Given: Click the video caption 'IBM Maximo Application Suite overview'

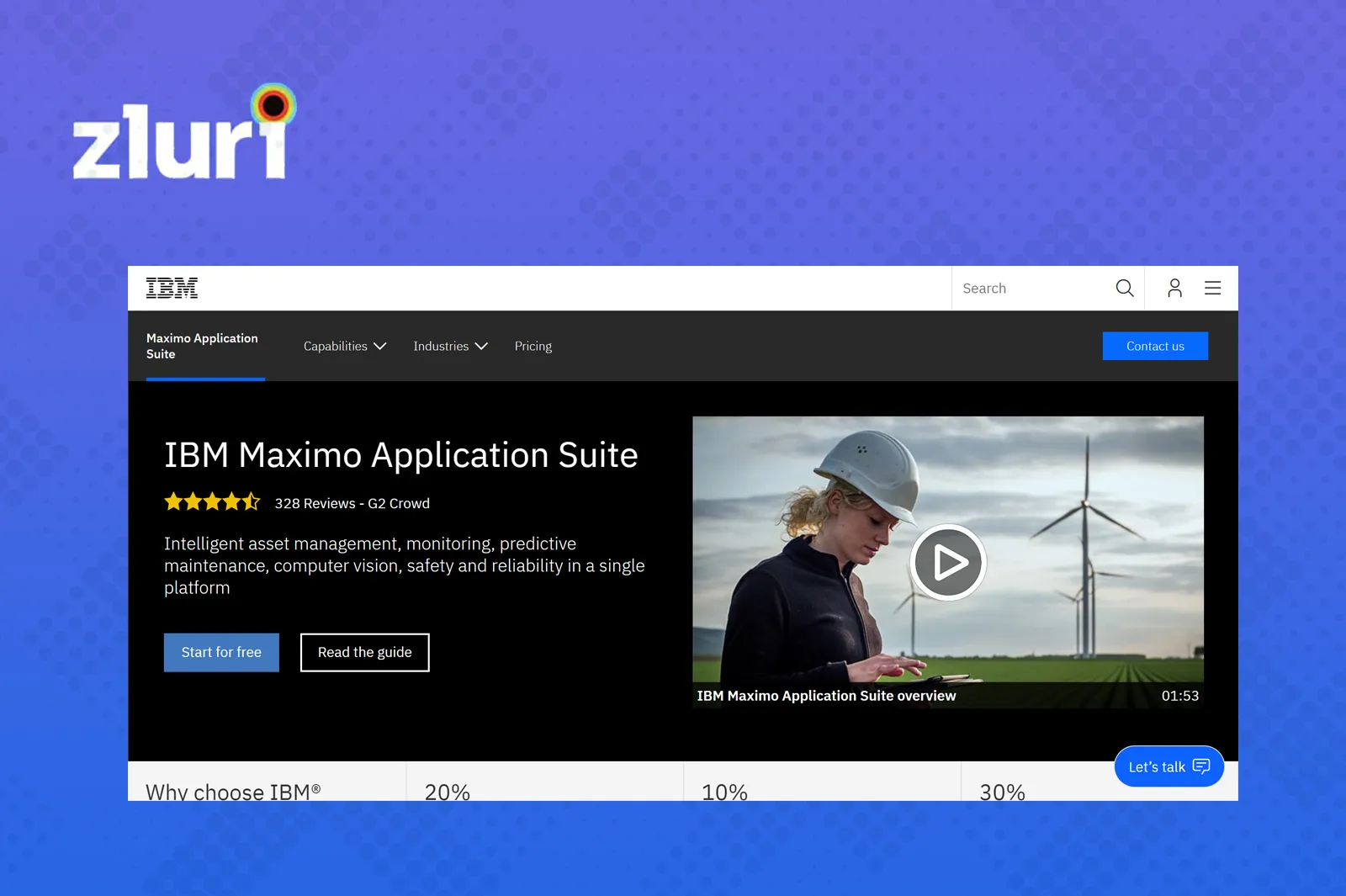Looking at the screenshot, I should click(826, 696).
